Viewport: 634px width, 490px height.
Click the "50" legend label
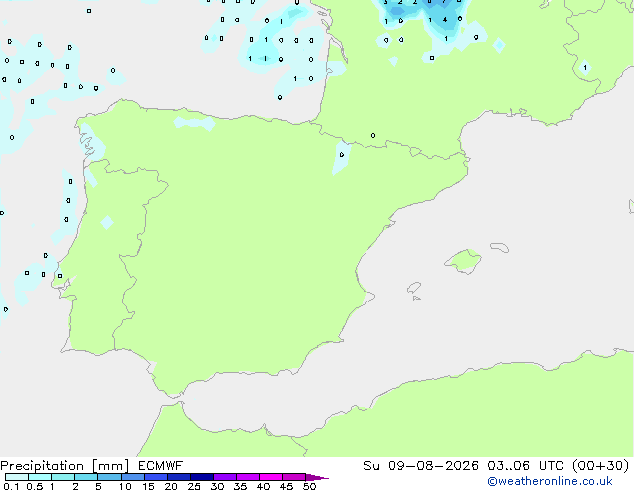[309, 486]
